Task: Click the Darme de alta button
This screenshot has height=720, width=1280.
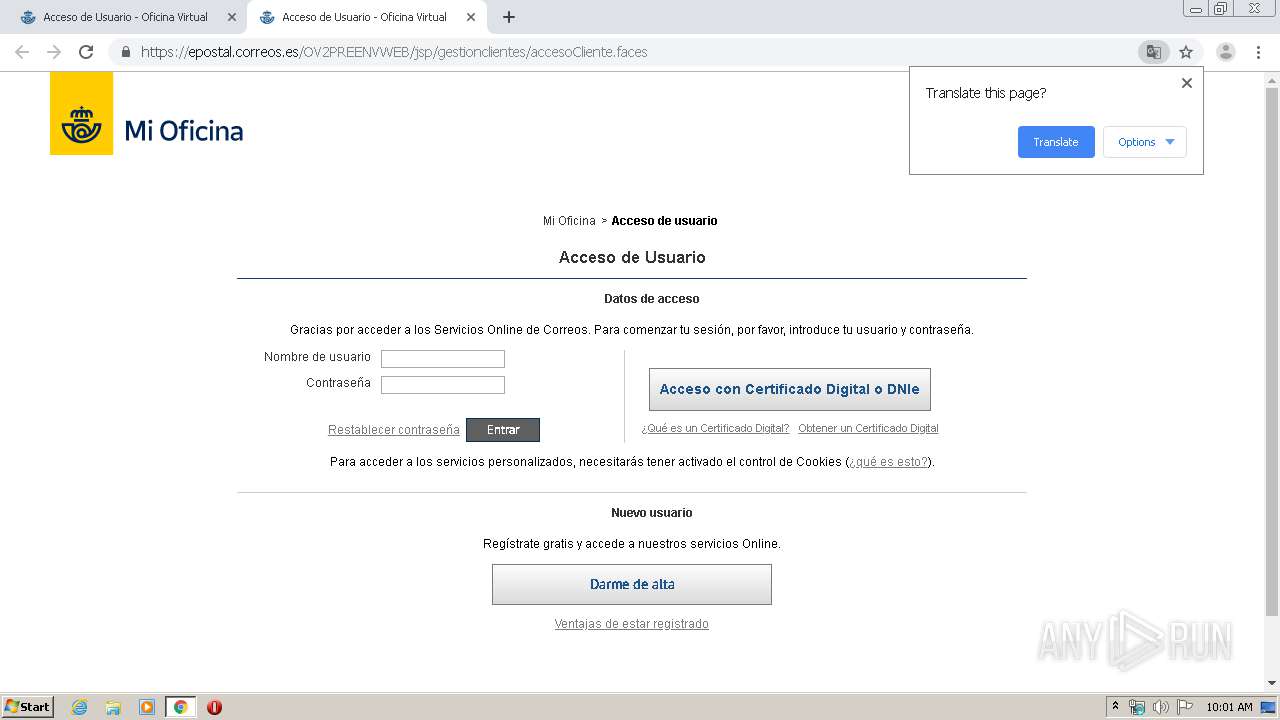Action: (x=632, y=584)
